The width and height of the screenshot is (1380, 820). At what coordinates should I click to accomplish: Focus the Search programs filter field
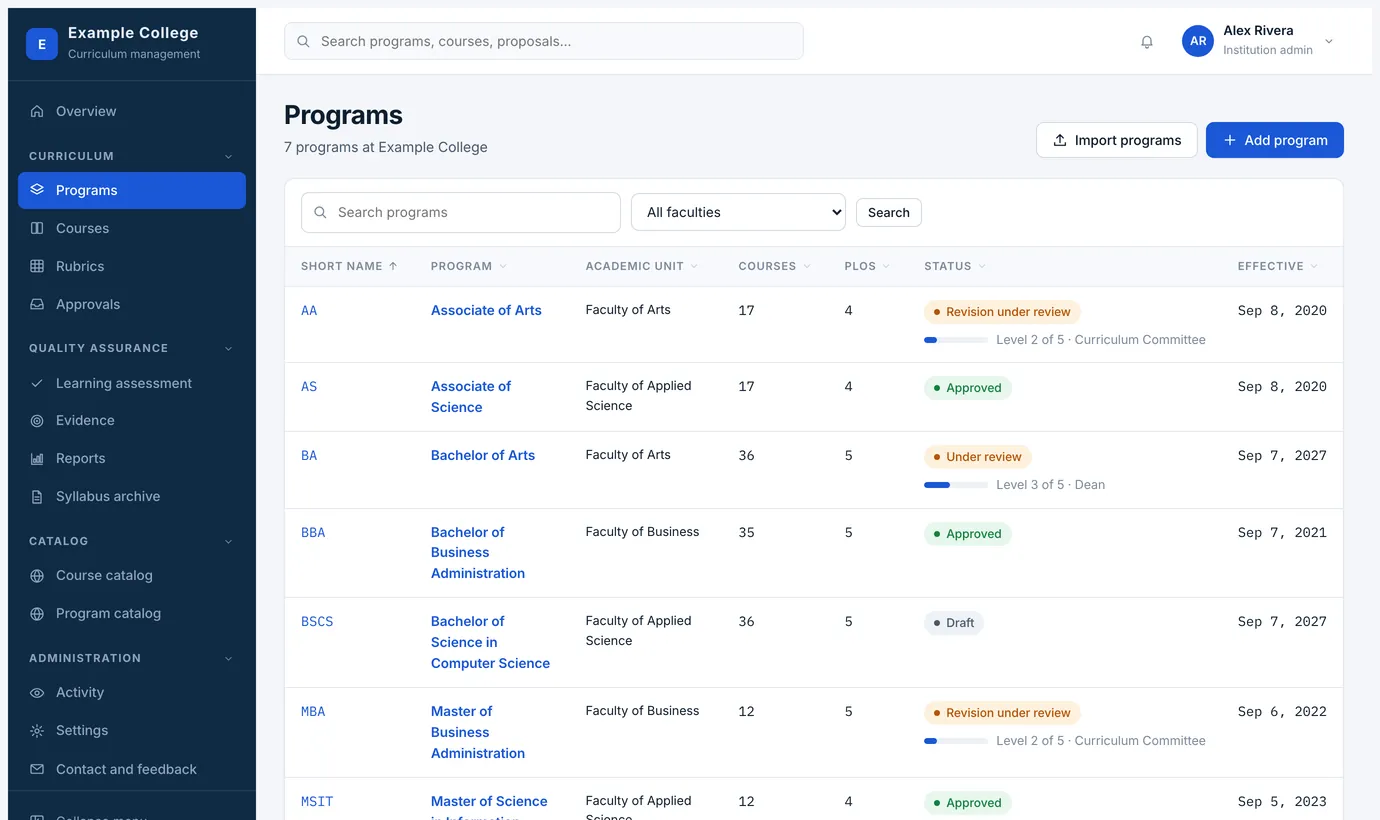pyautogui.click(x=461, y=212)
